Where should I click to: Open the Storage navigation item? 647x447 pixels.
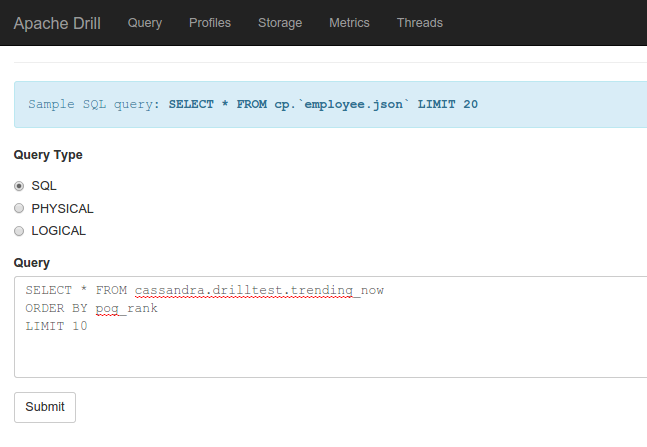pyautogui.click(x=280, y=23)
